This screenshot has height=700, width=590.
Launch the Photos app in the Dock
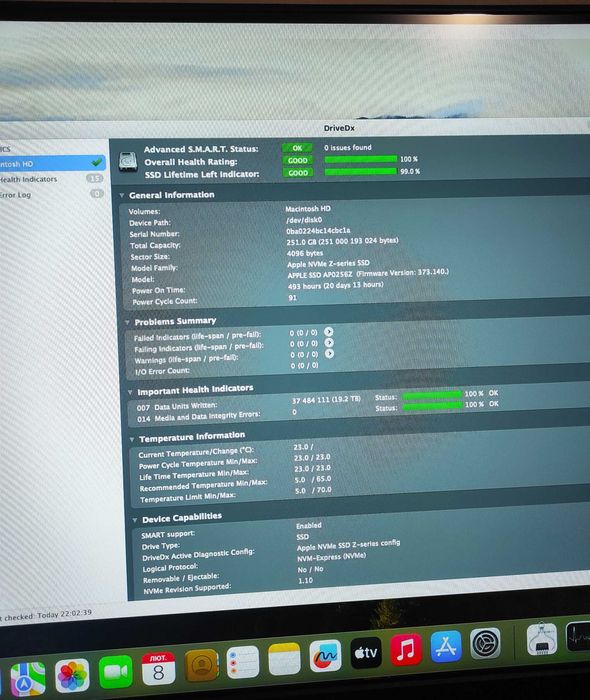[72, 675]
